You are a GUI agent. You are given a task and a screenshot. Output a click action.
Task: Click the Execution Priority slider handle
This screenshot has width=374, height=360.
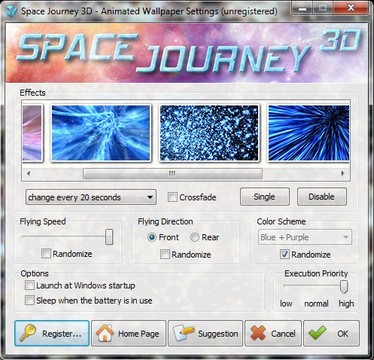click(x=344, y=286)
